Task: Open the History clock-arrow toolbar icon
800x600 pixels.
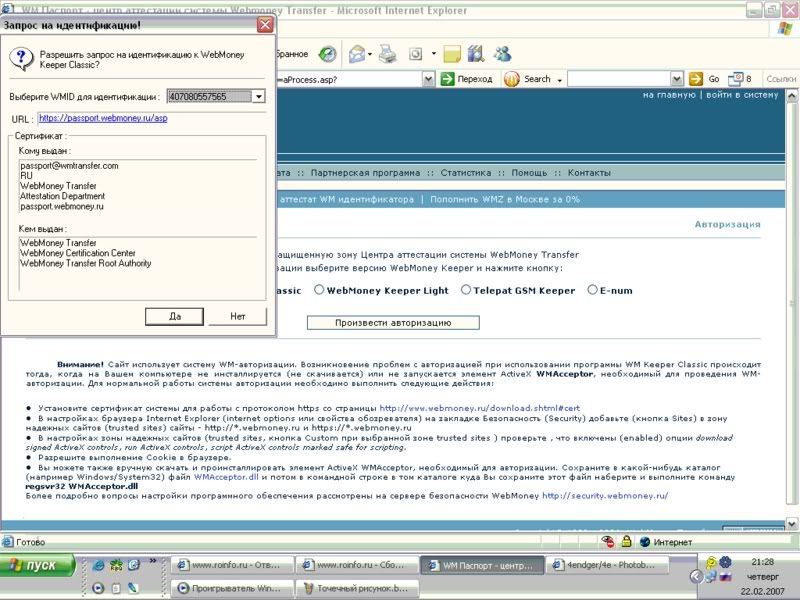Action: (327, 54)
